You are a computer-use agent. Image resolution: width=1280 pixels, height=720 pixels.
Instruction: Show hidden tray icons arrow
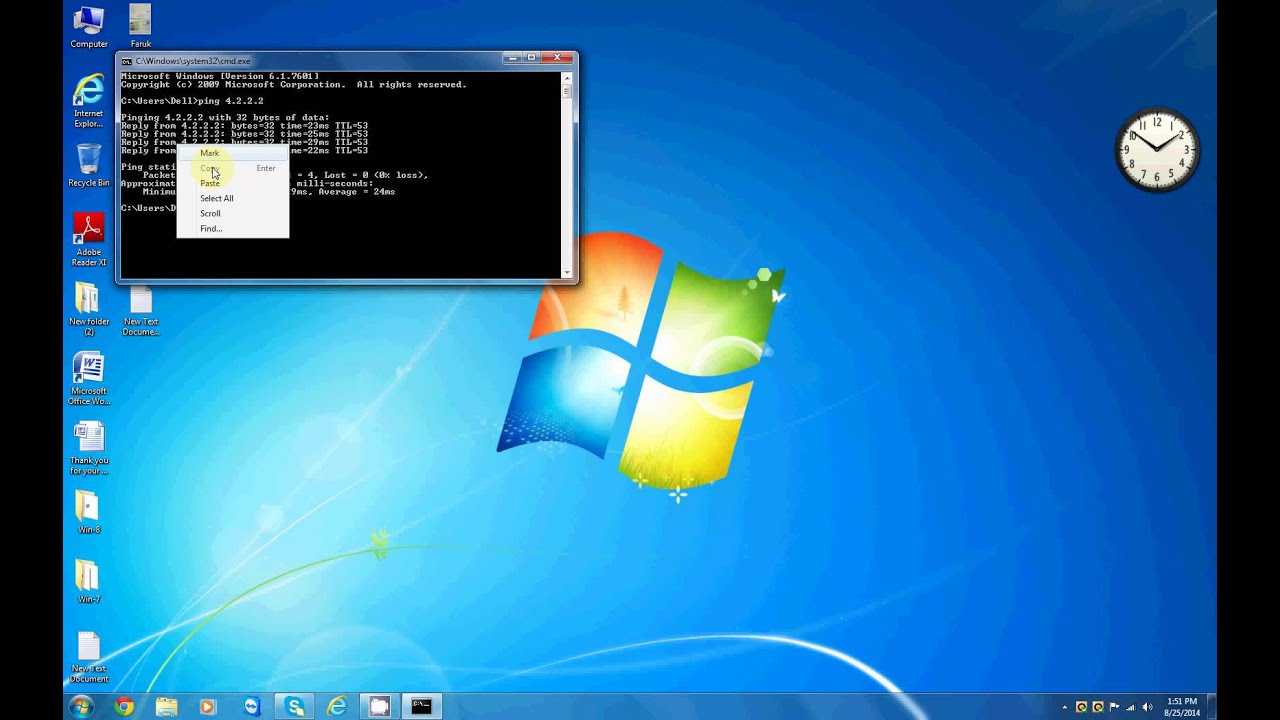[x=1064, y=707]
